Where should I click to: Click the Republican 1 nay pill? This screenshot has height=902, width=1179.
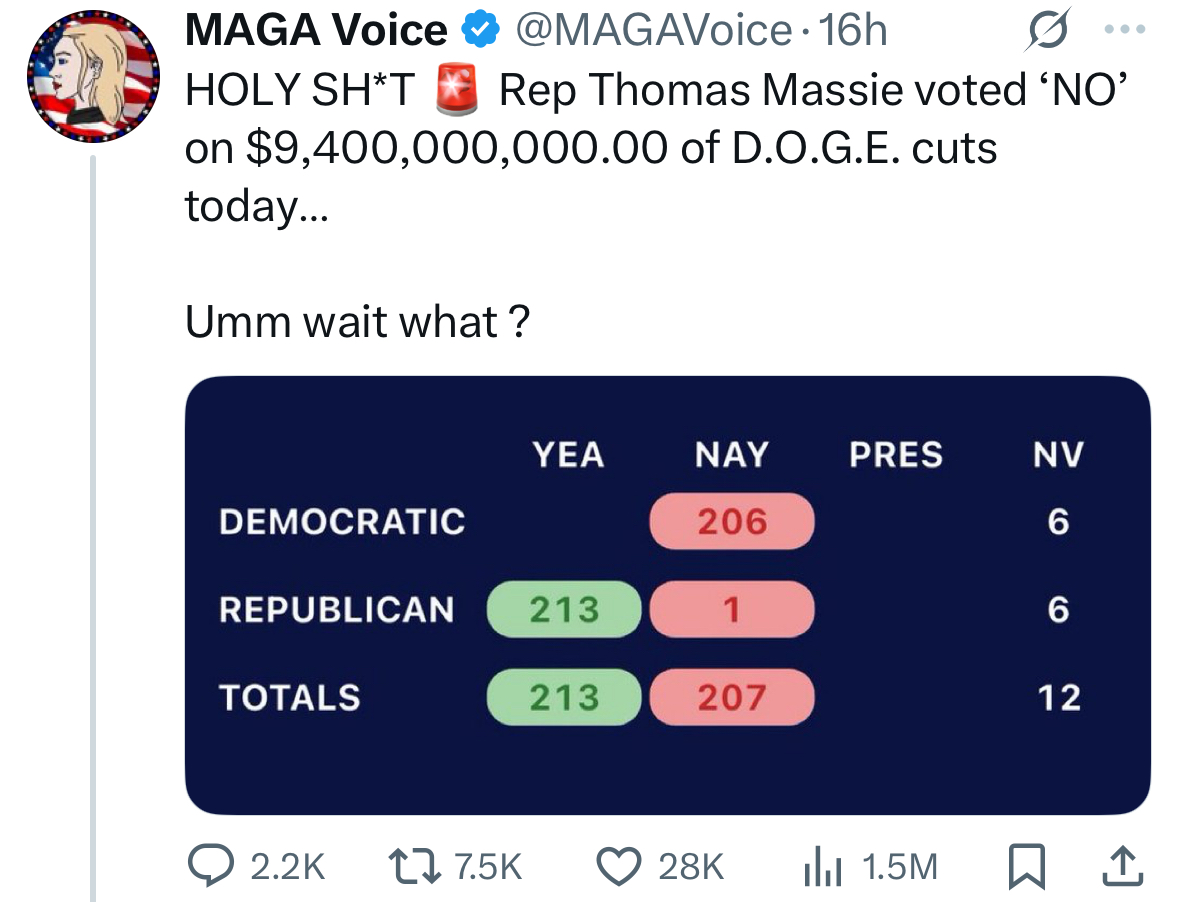[x=732, y=609]
